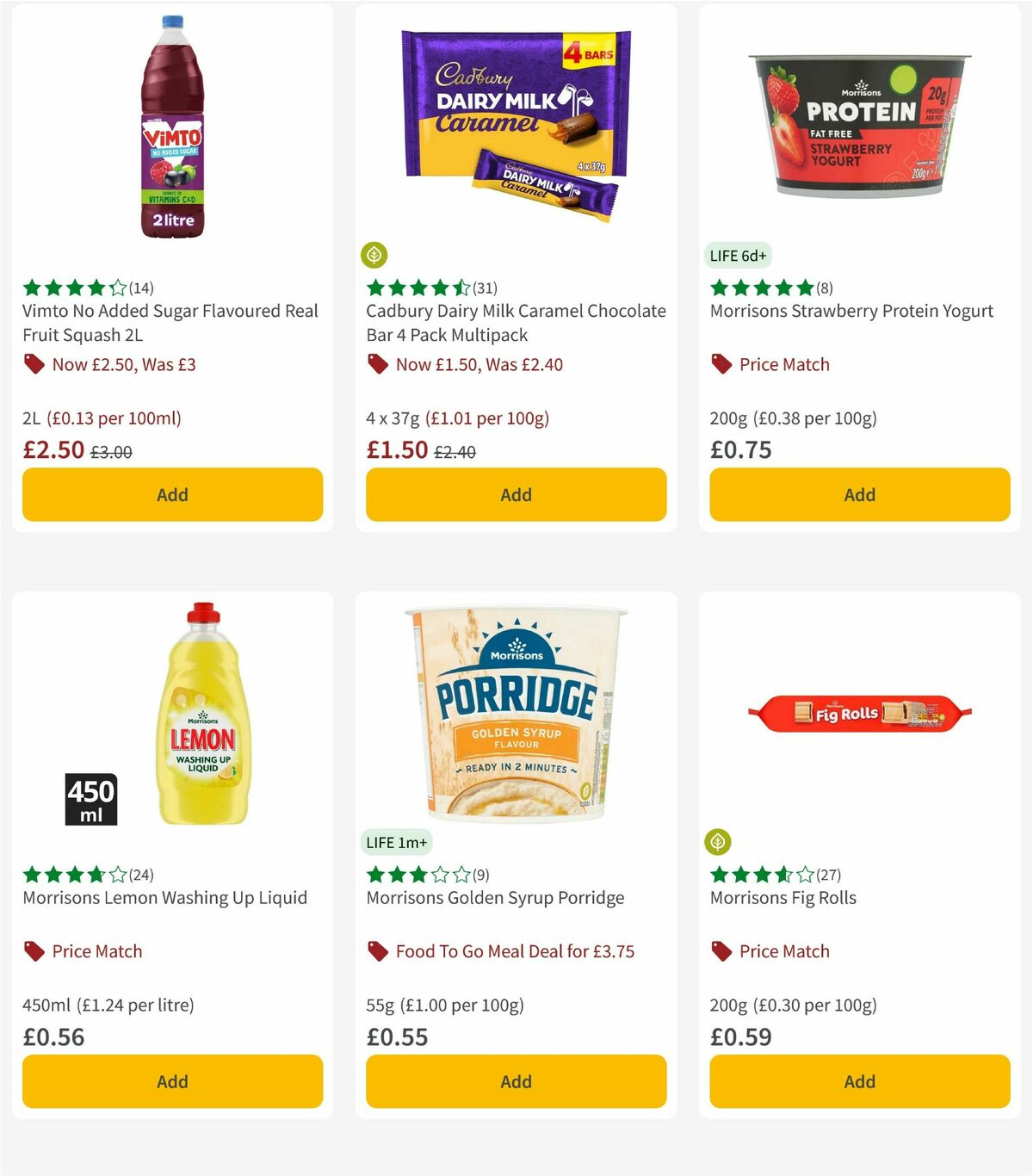Screen dimensions: 1033x1176
Task: Open the (24) reviews link for Lemon Washing Up Liquid
Action: [140, 874]
